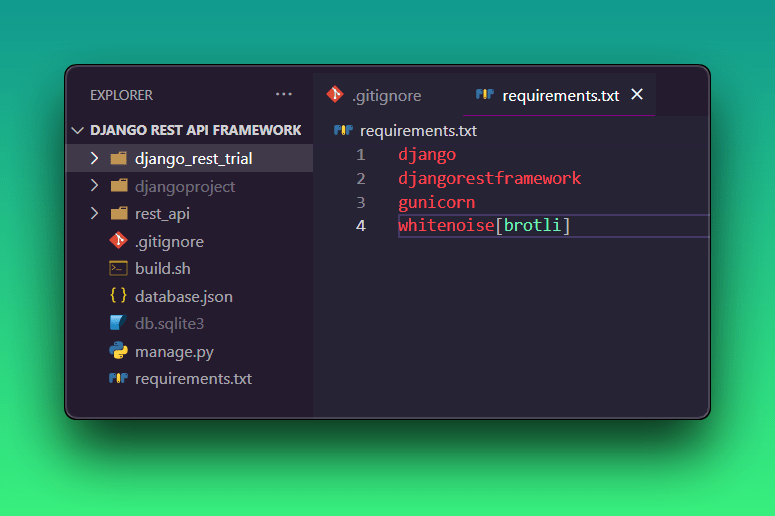
Task: Click Python icon beside manage.py
Action: coord(119,350)
